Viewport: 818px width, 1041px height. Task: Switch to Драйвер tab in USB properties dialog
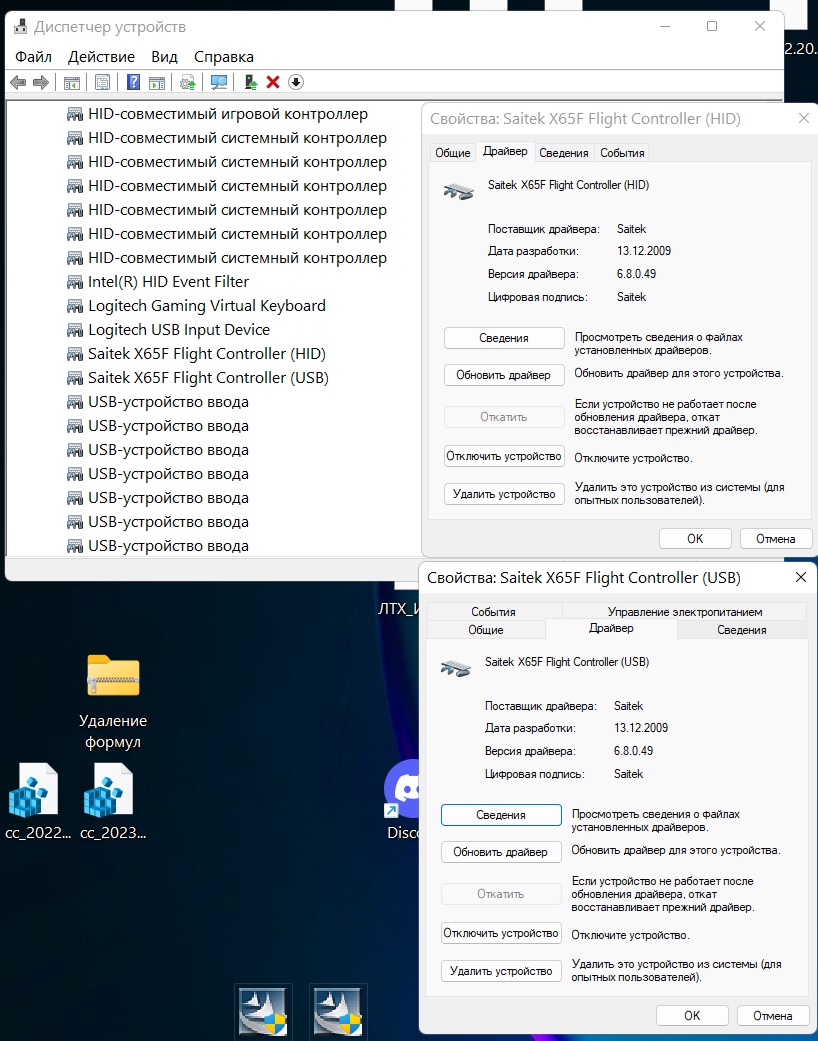[x=611, y=628]
